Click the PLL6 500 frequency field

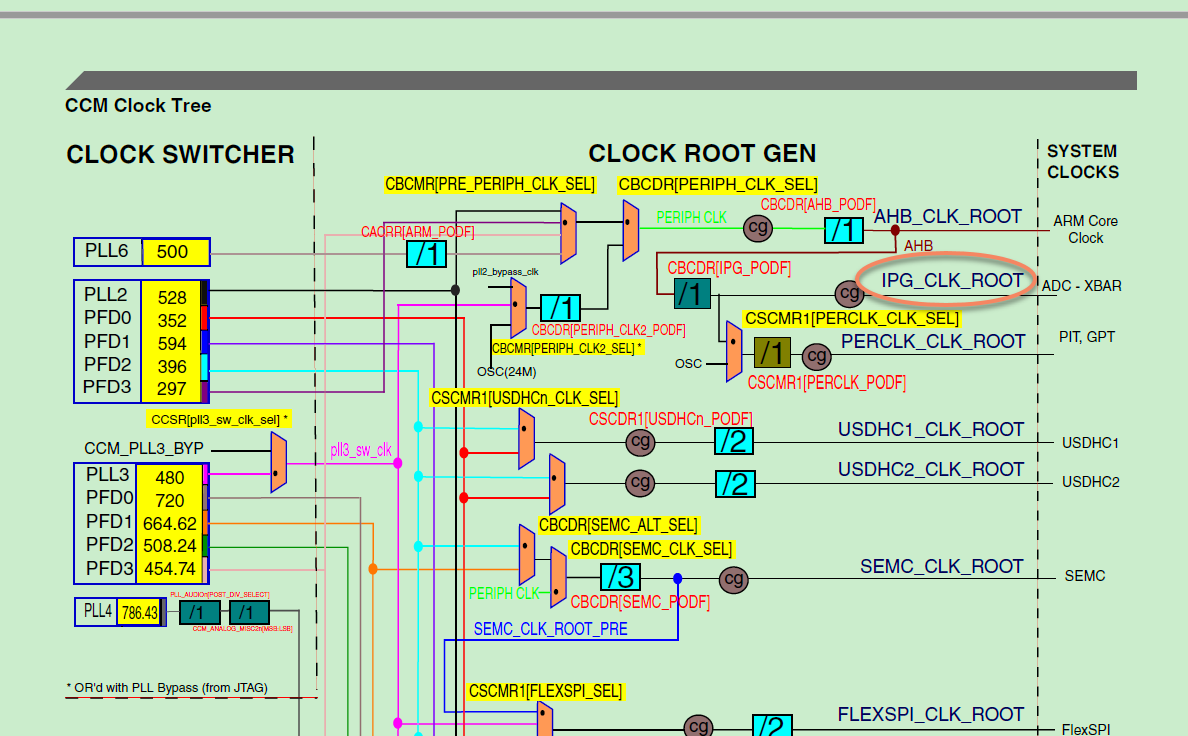tap(175, 252)
